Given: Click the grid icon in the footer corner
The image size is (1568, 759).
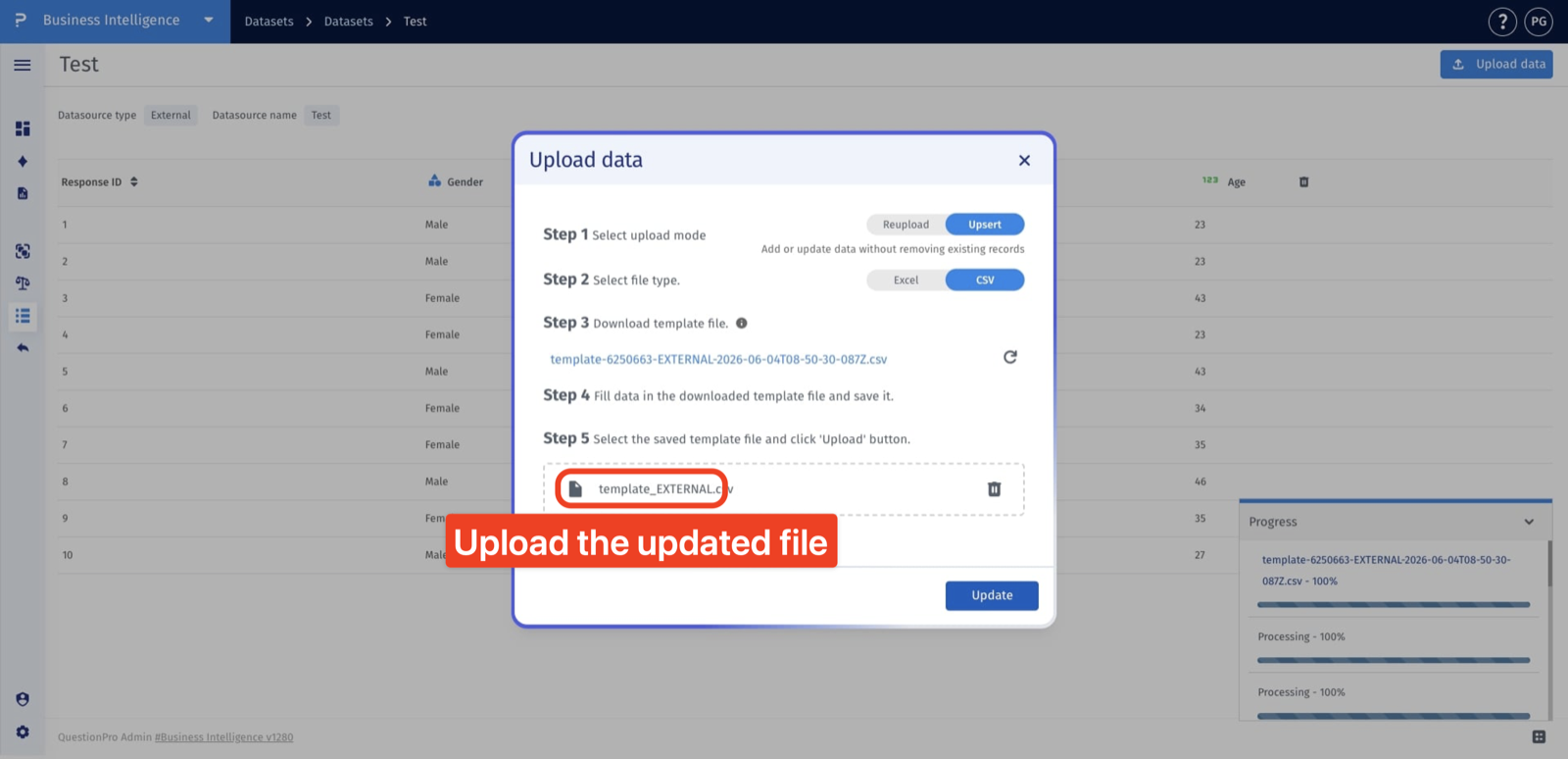Looking at the screenshot, I should click(x=1539, y=736).
